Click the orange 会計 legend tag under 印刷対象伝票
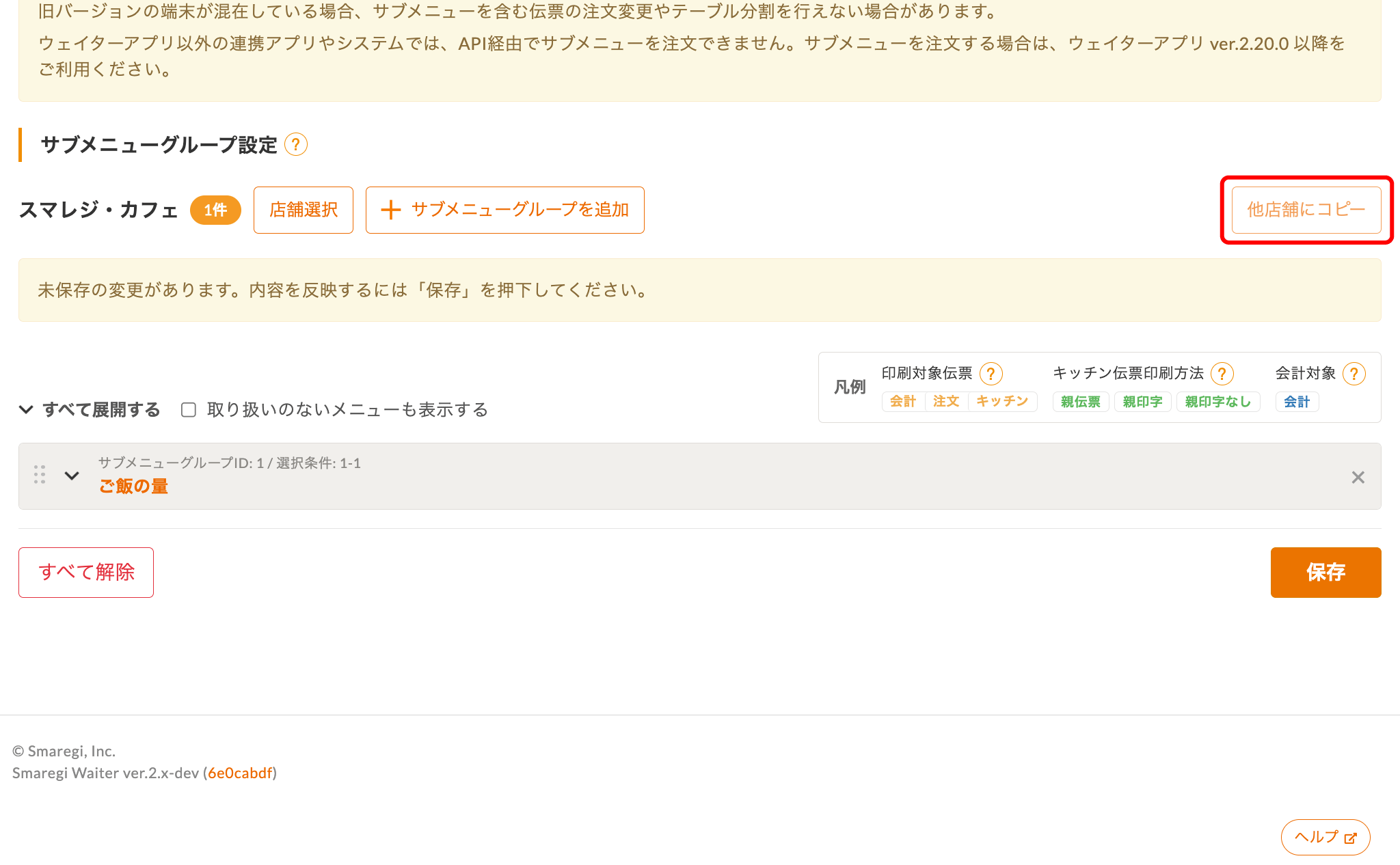Image resolution: width=1400 pixels, height=865 pixels. (903, 402)
